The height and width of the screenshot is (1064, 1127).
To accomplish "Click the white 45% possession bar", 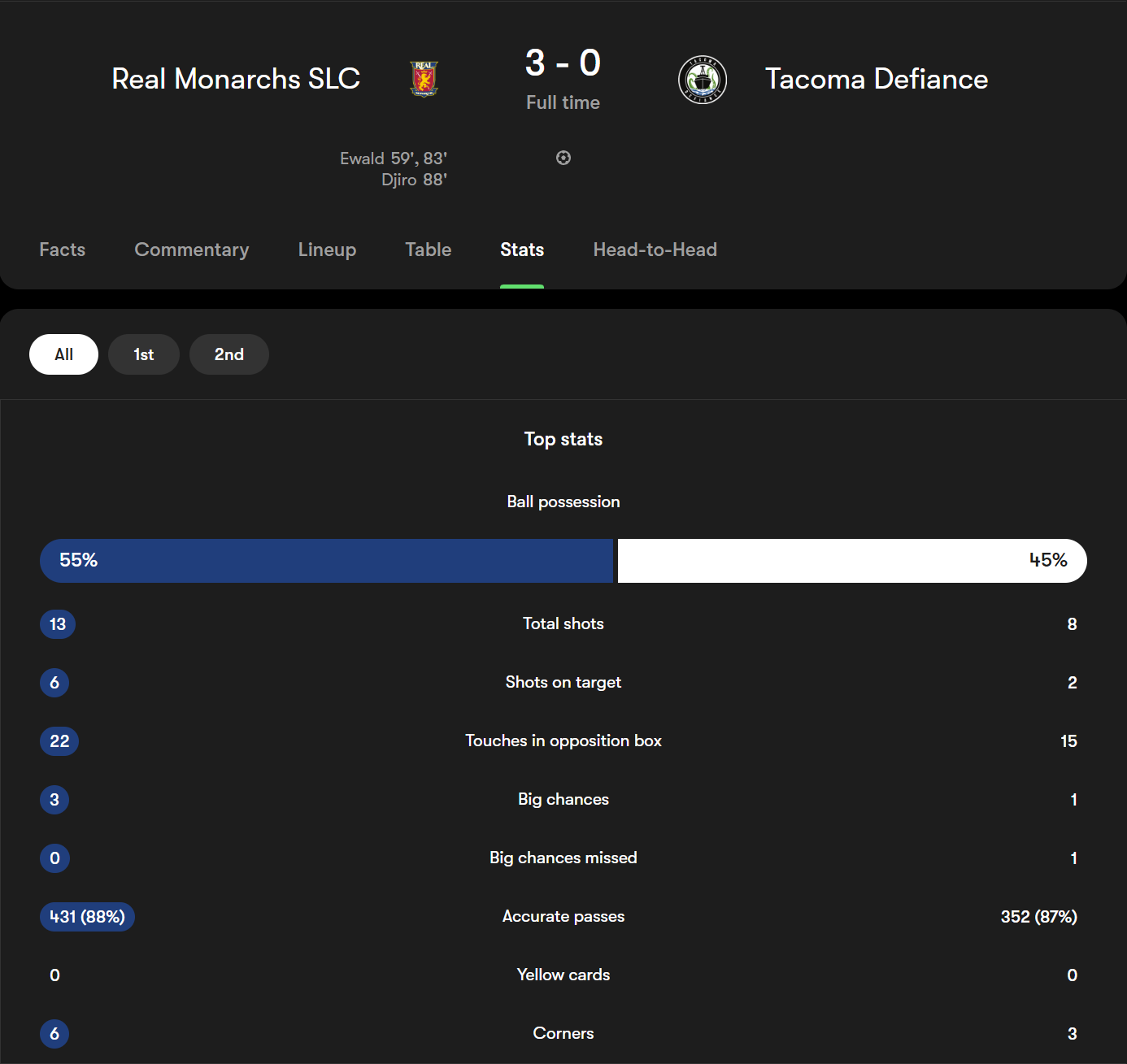I will [852, 561].
